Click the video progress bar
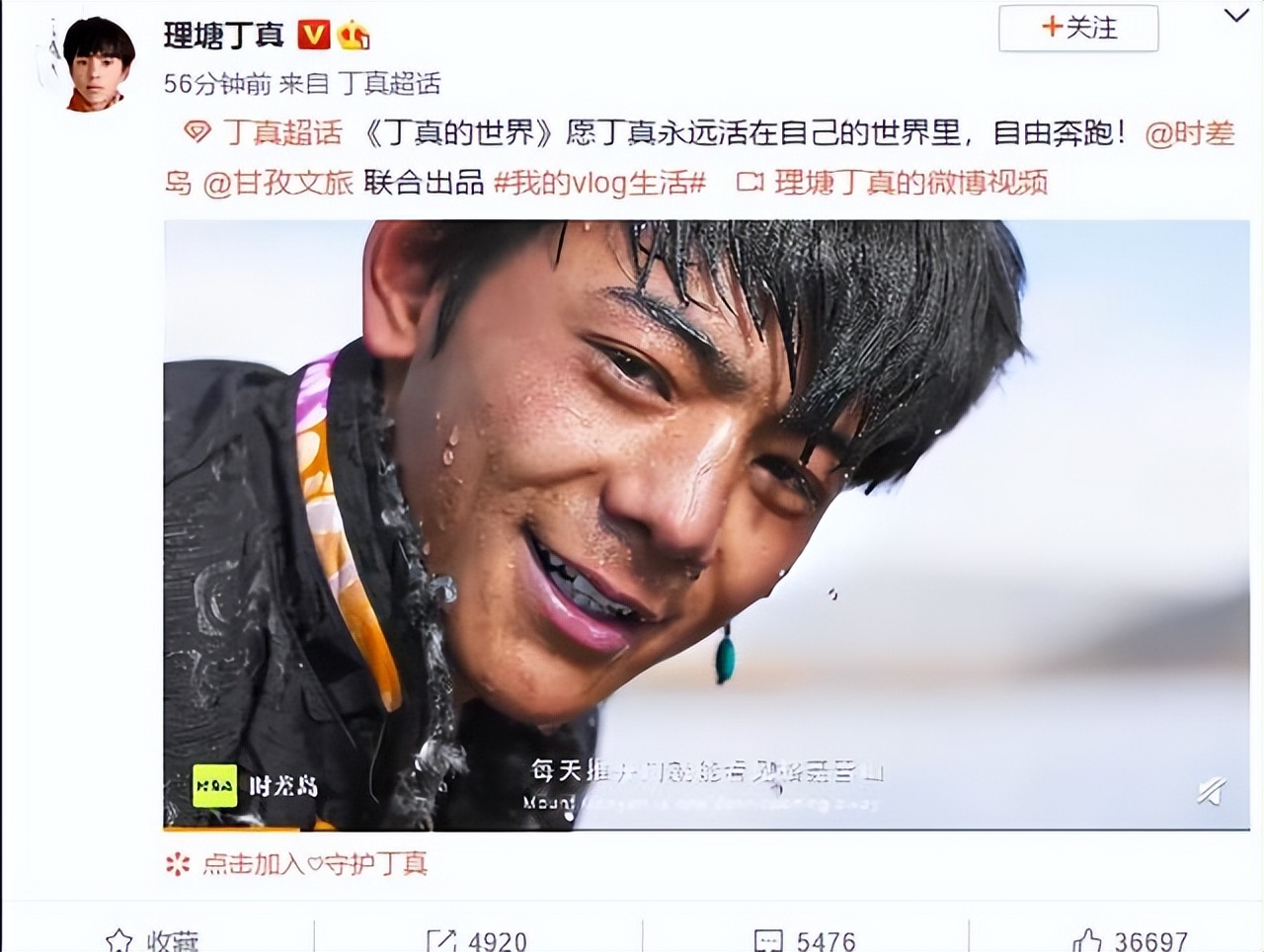Image resolution: width=1264 pixels, height=952 pixels. (x=706, y=827)
